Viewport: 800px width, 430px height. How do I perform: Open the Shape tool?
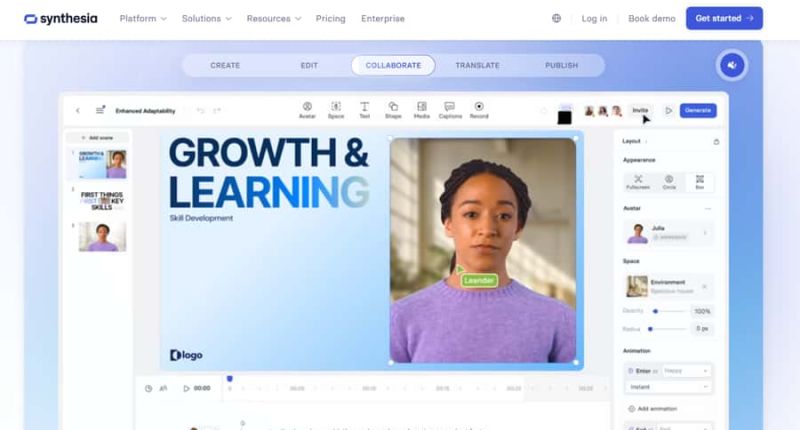(393, 109)
